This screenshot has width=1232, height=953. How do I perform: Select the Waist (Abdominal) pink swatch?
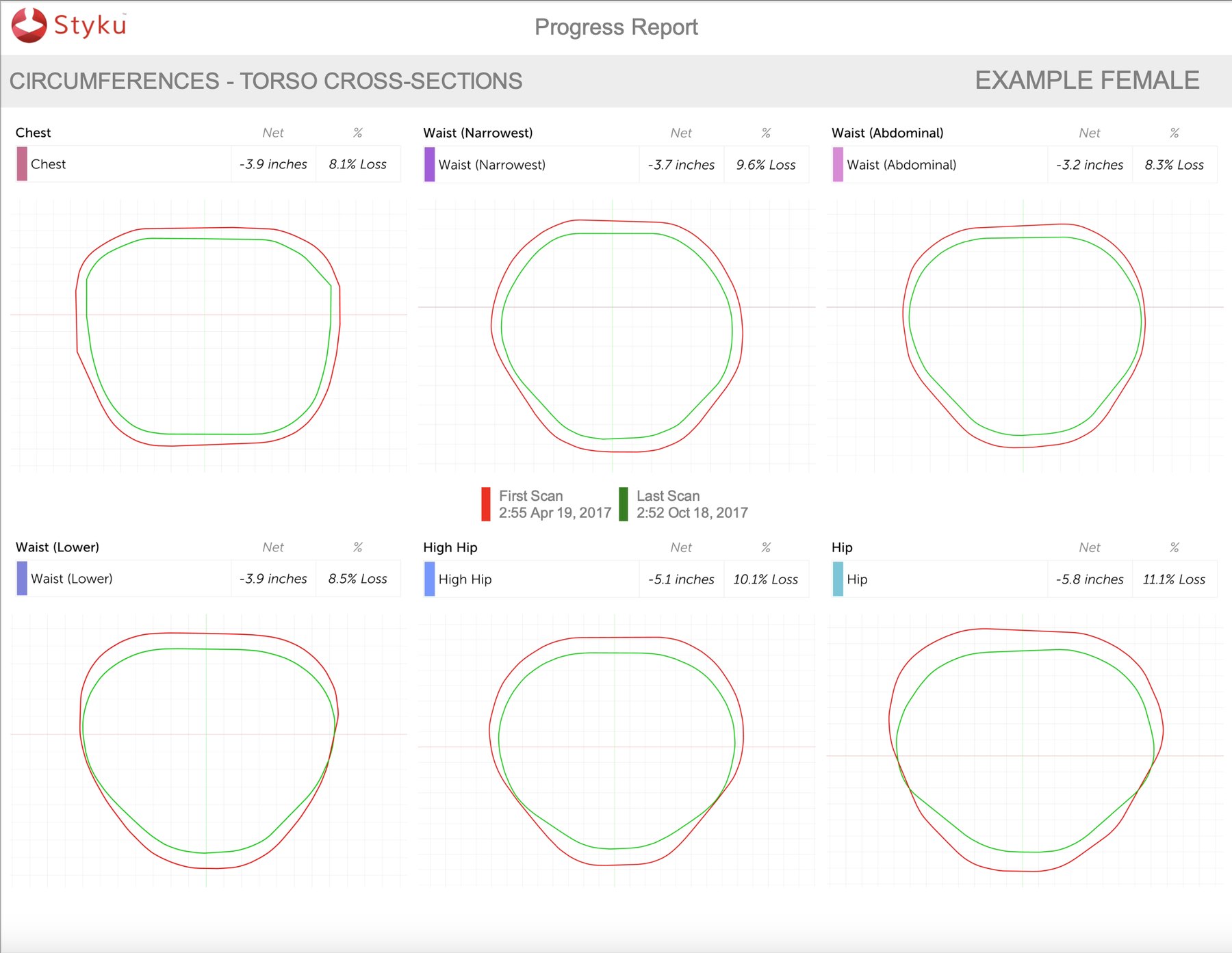pos(838,165)
